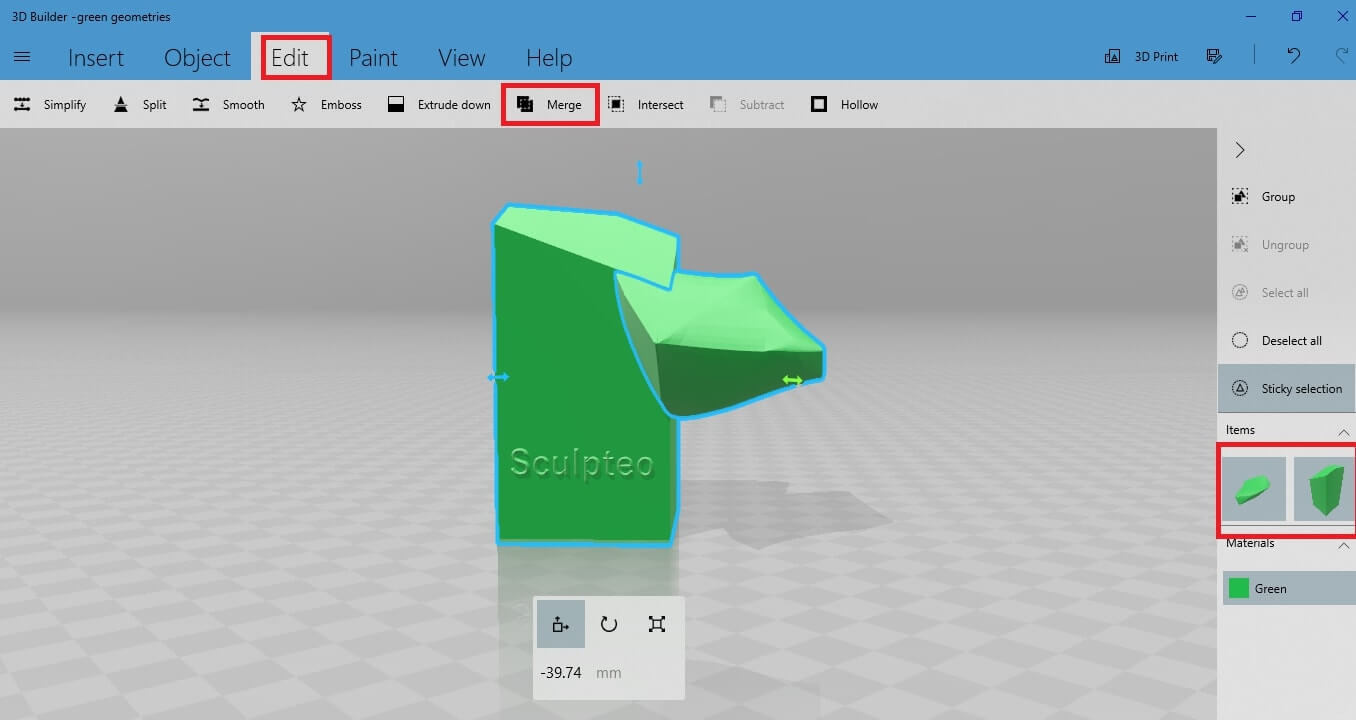Click the Simplify tool icon
The image size is (1356, 720).
[22, 105]
